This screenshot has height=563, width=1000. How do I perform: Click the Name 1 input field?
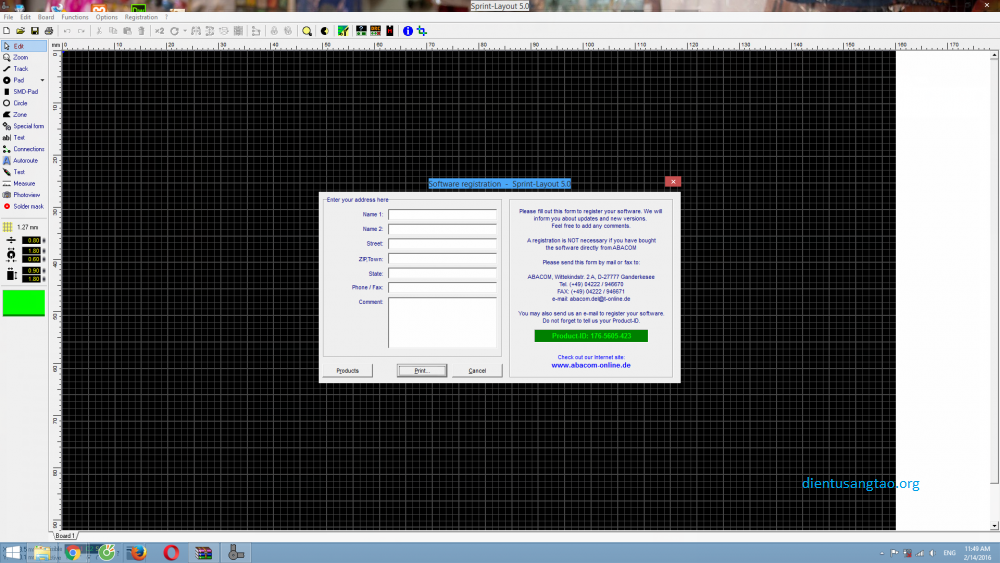[x=442, y=214]
